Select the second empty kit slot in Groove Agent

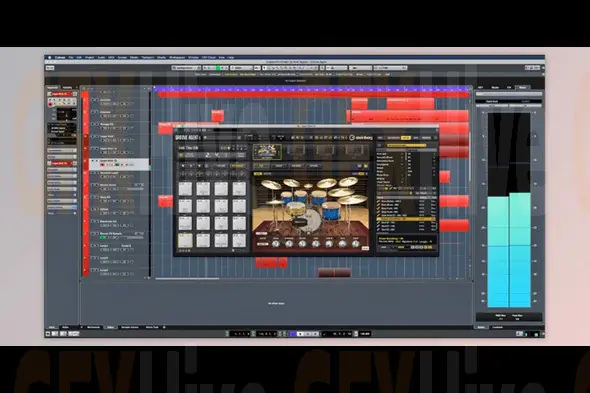(x=325, y=151)
